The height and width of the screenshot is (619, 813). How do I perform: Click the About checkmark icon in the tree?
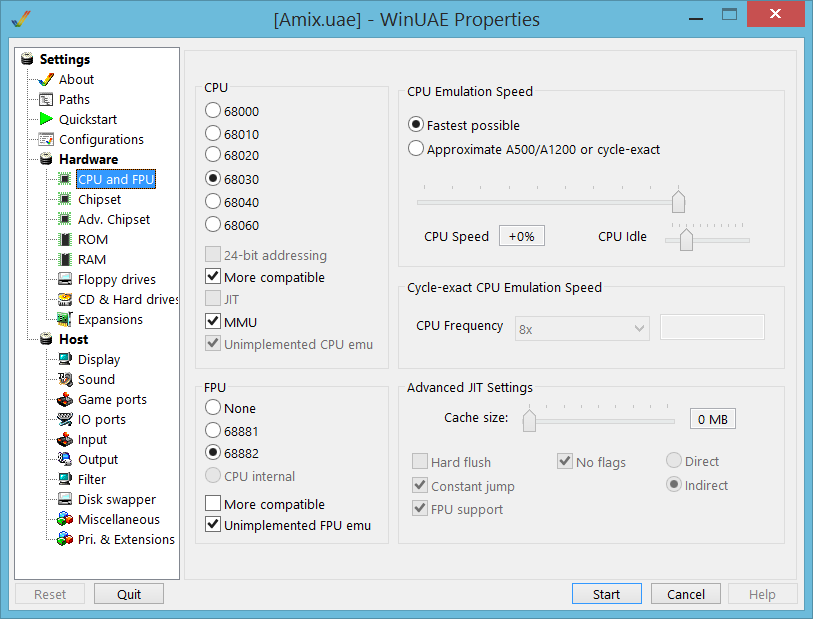coord(46,79)
